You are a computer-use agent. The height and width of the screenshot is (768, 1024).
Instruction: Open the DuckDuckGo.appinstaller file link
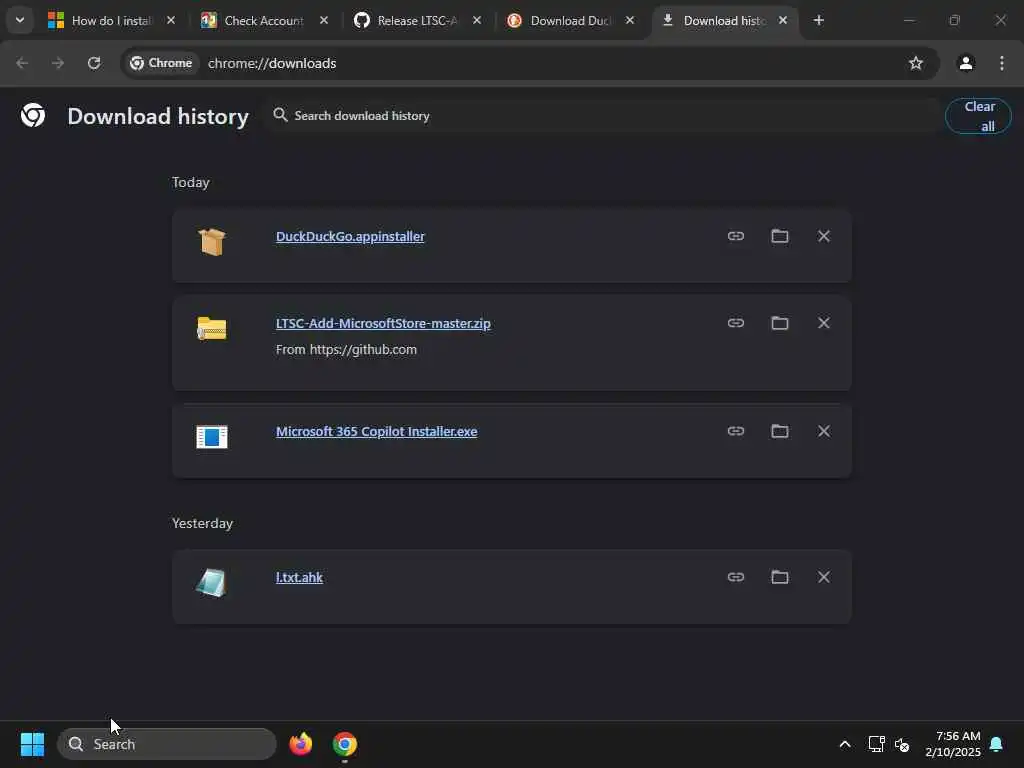coord(350,236)
